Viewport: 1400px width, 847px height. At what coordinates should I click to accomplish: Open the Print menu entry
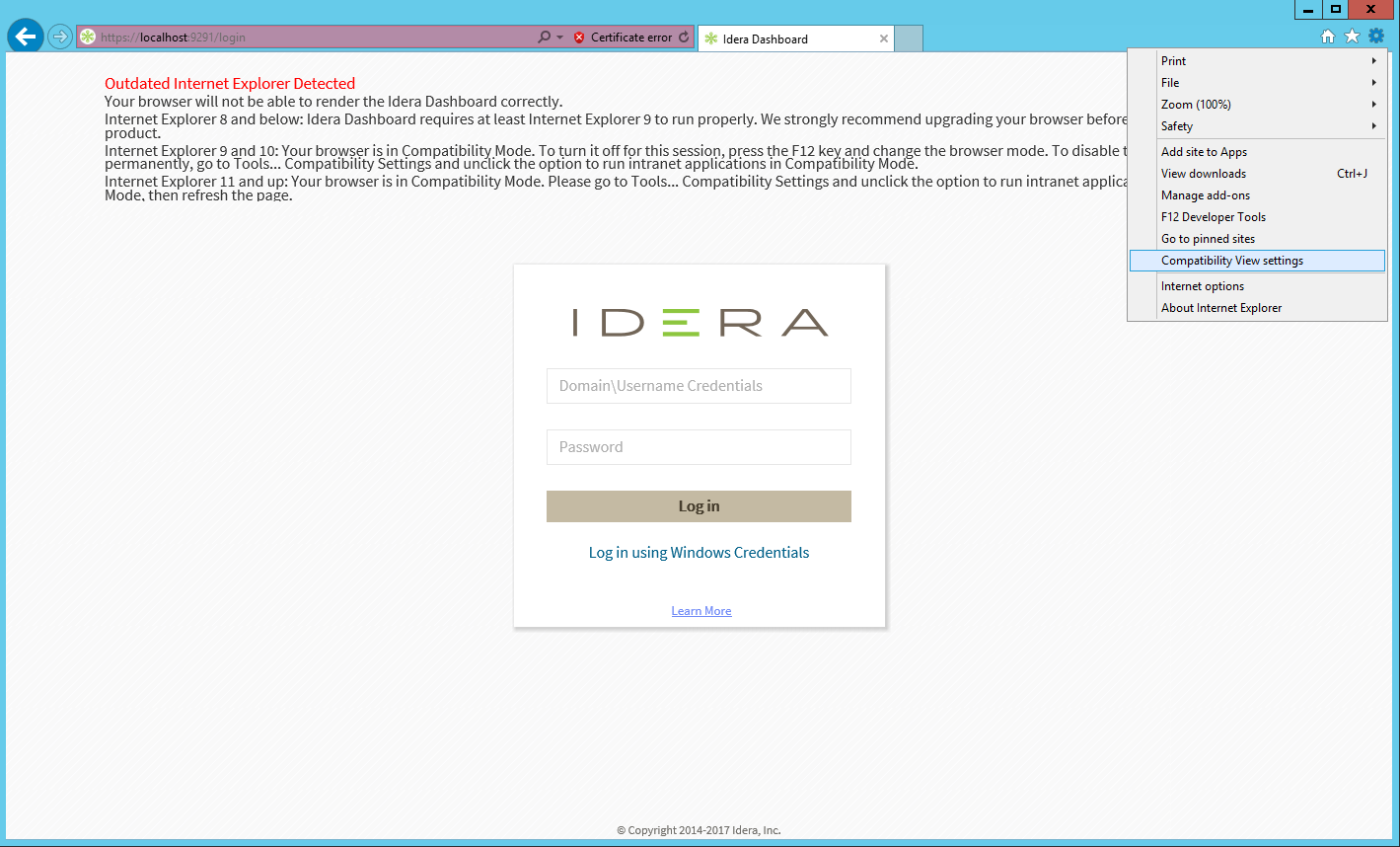click(x=1257, y=61)
